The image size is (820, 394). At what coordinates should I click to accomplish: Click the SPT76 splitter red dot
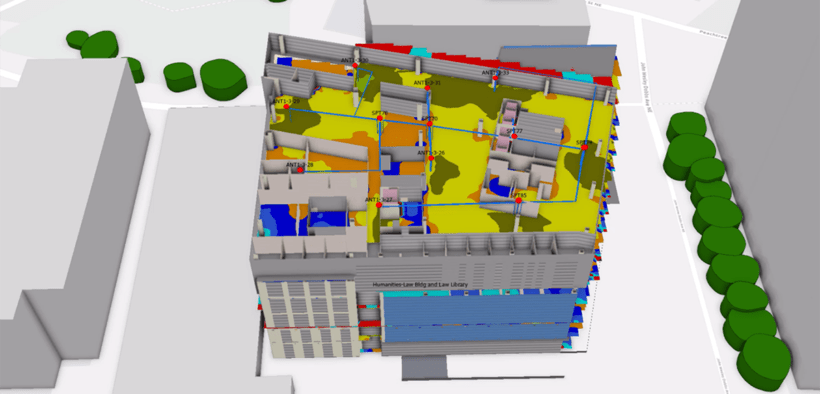pos(380,118)
